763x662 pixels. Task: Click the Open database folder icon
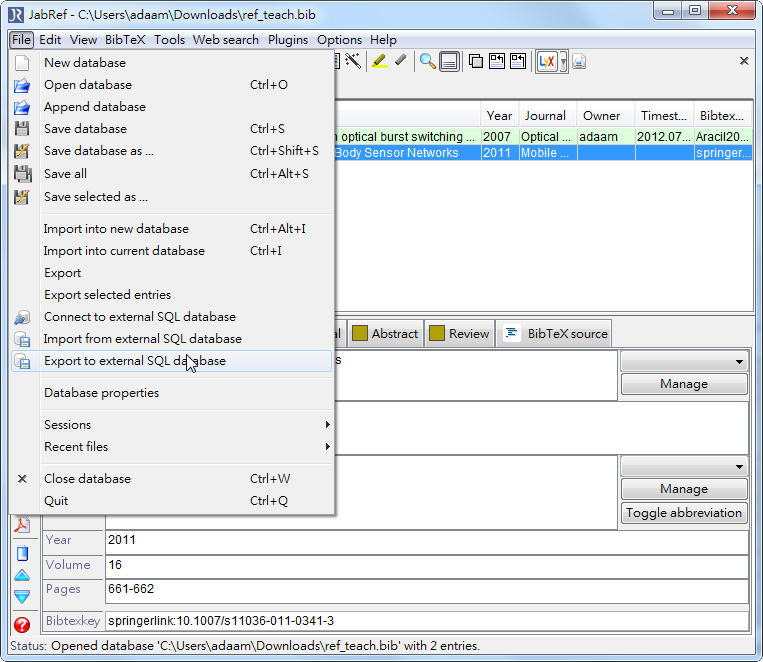pos(22,85)
